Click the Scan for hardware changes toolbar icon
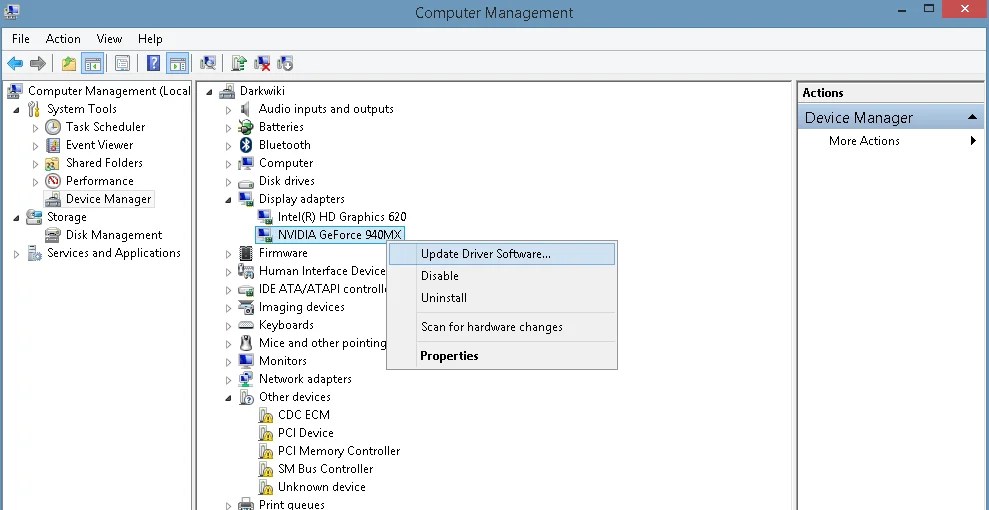This screenshot has width=989, height=510. 208,63
